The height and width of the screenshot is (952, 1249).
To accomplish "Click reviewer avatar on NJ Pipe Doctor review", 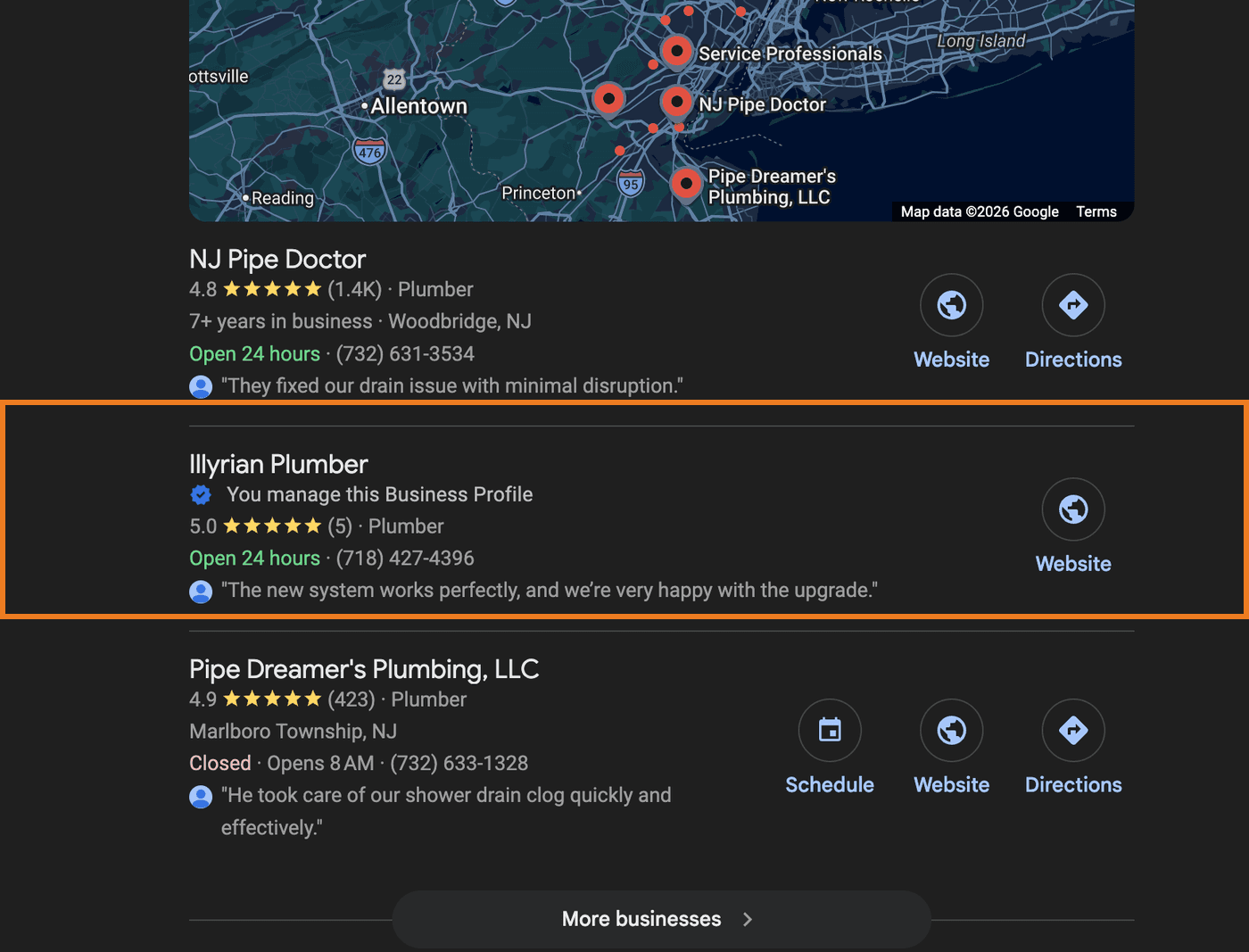I will (201, 386).
